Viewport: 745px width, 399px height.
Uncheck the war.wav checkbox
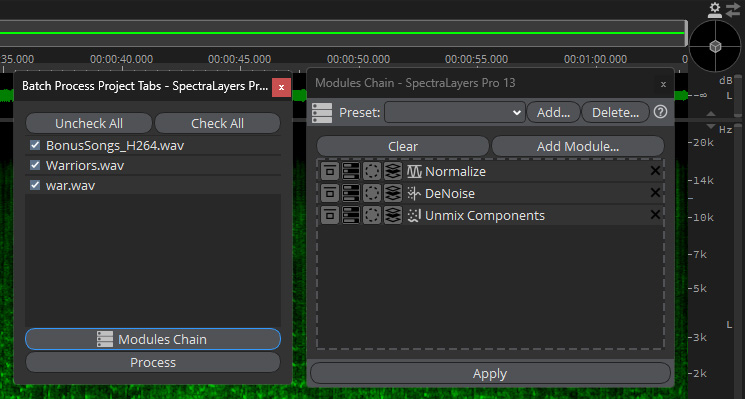pos(35,185)
